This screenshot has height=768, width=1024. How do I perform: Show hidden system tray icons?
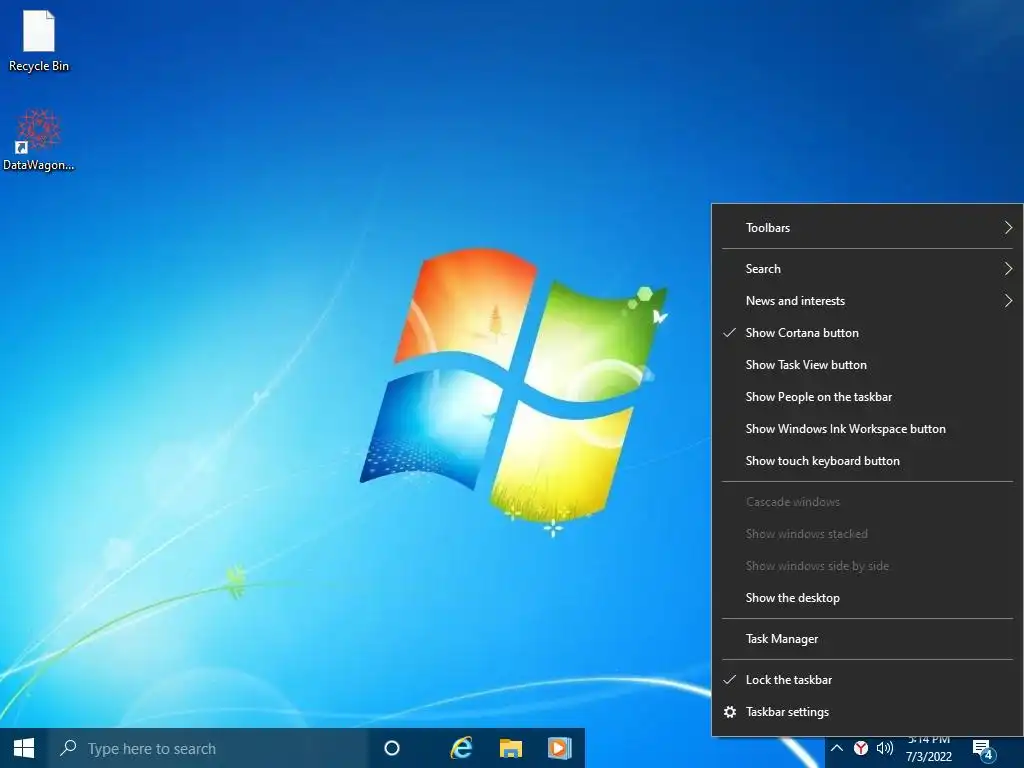[837, 748]
